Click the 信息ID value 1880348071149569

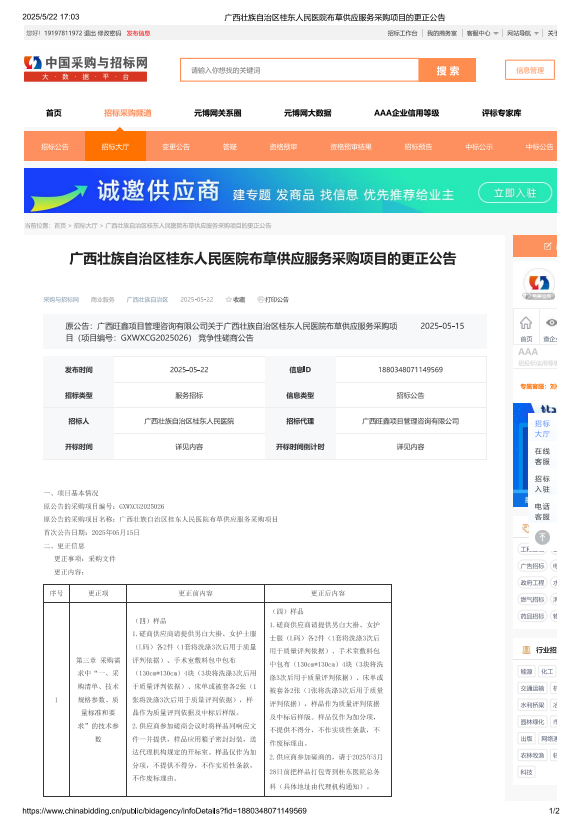(410, 369)
